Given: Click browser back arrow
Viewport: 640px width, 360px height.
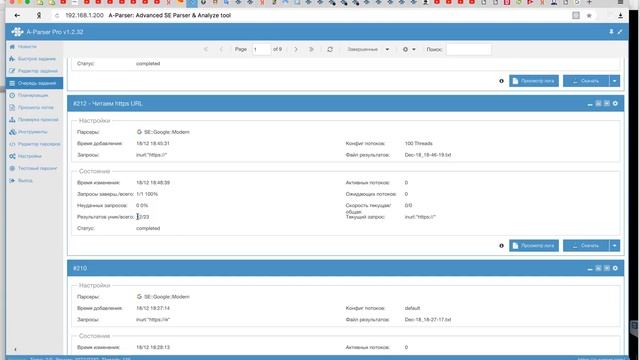Looking at the screenshot, I should (17, 16).
